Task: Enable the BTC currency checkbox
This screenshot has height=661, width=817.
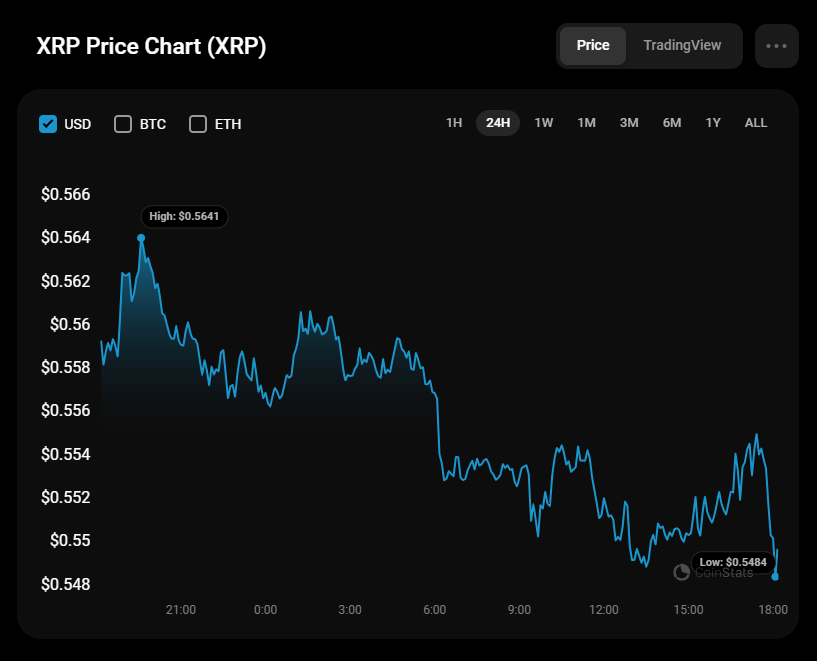Action: point(123,124)
